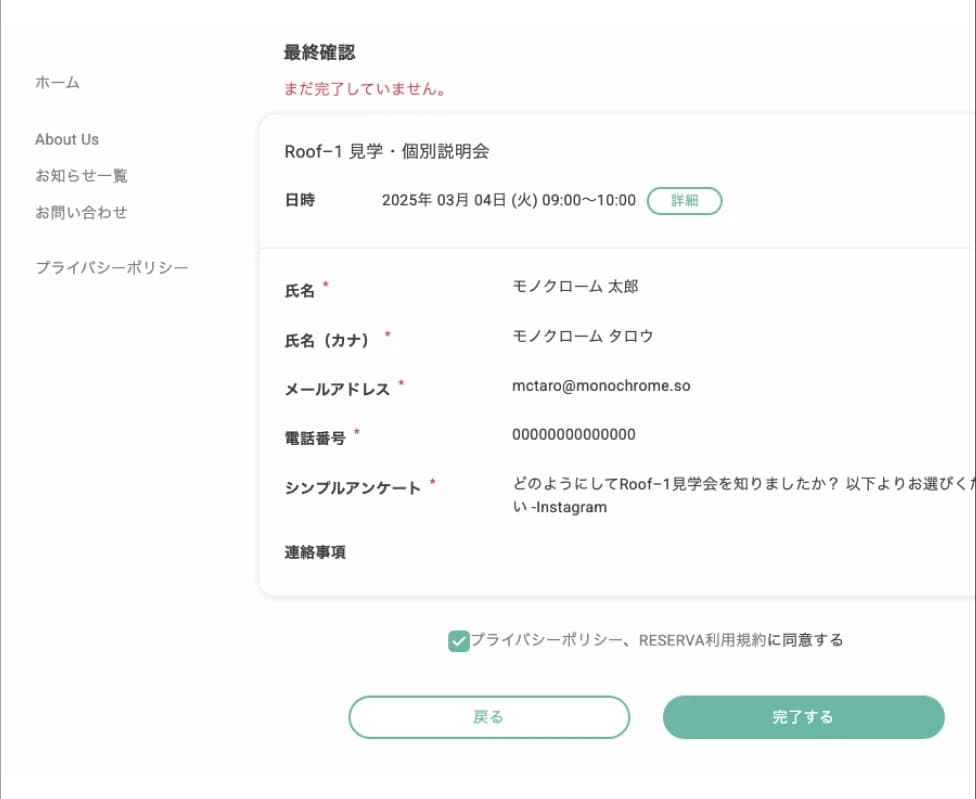Open the ホーム sidebar link
The image size is (976, 799).
[57, 83]
